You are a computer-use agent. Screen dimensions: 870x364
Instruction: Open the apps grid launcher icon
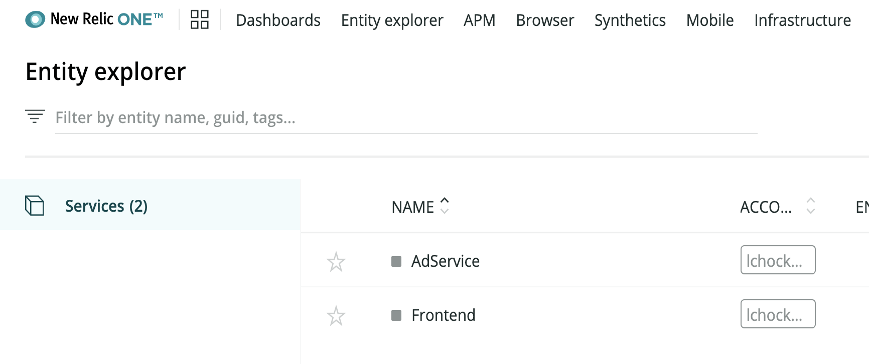(200, 19)
